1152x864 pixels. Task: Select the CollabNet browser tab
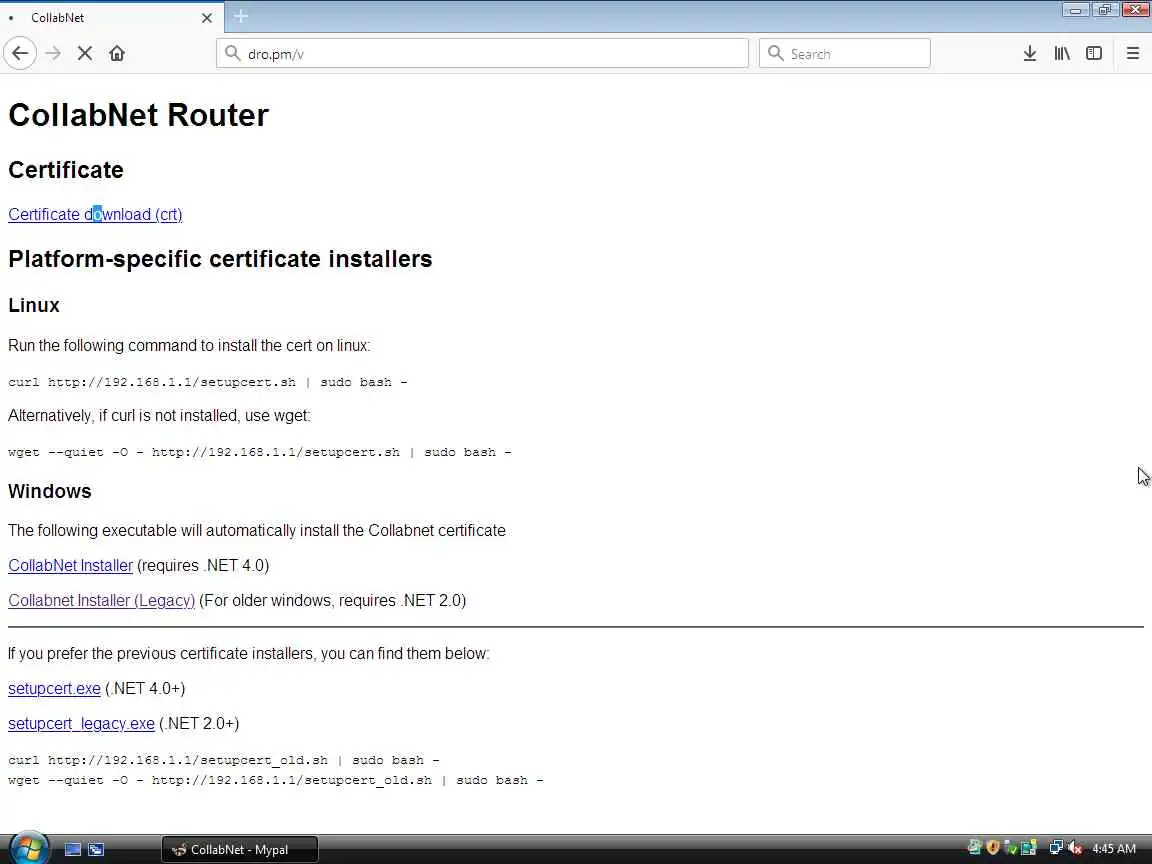tap(112, 18)
